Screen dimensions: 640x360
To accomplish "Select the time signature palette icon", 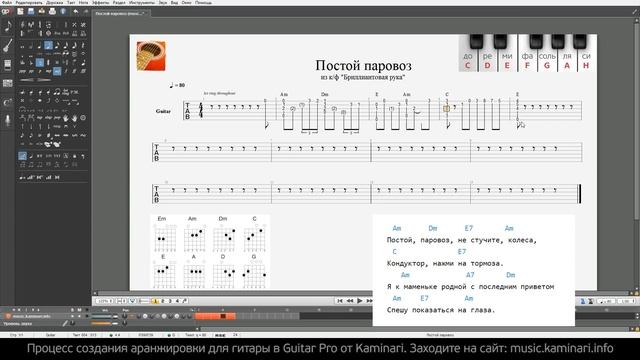I will click(40, 25).
